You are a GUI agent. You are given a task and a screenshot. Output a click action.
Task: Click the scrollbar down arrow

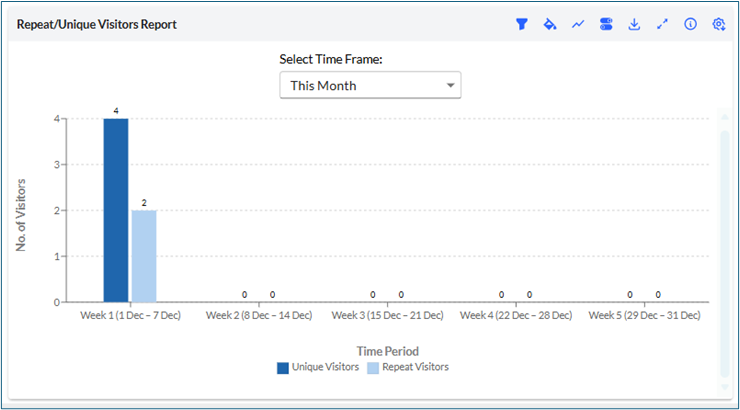725,387
